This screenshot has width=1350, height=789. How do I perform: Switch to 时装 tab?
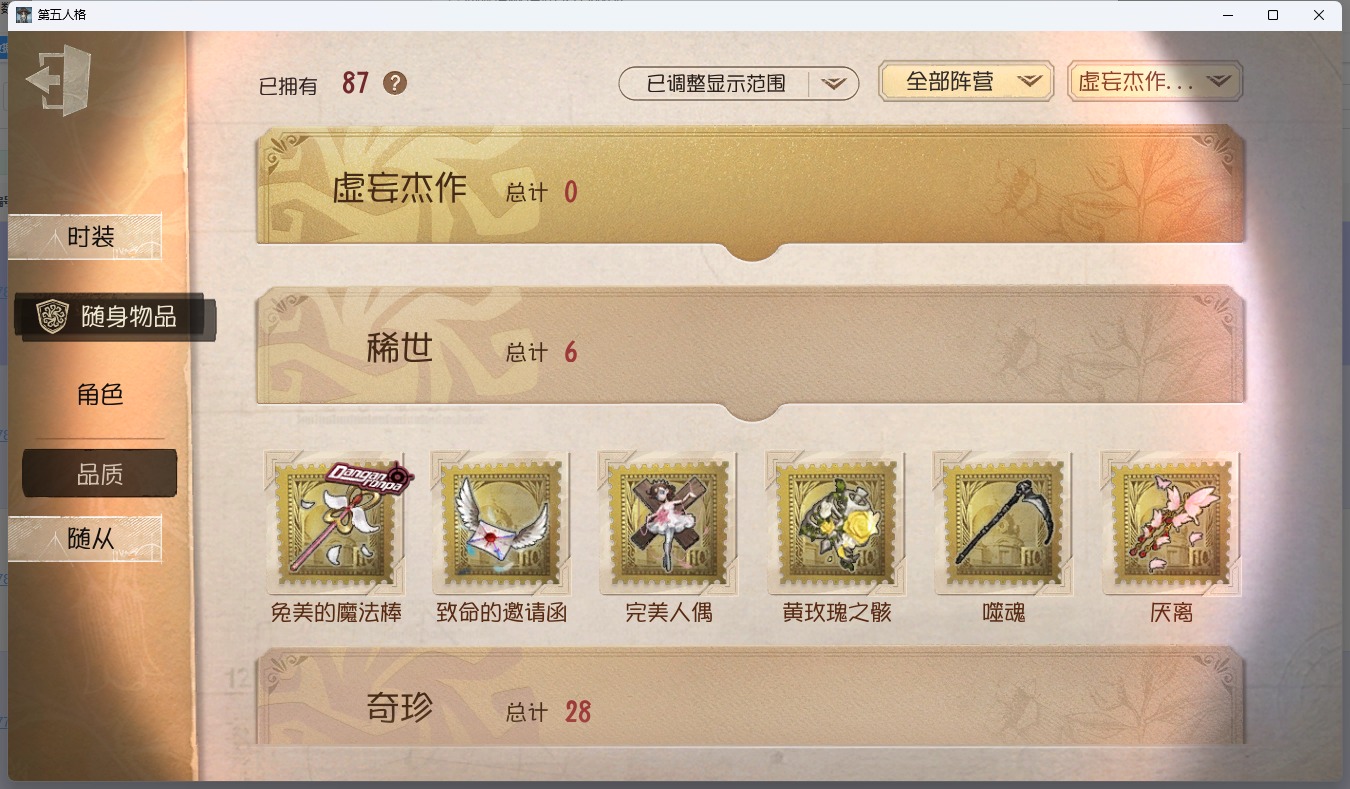(x=85, y=237)
